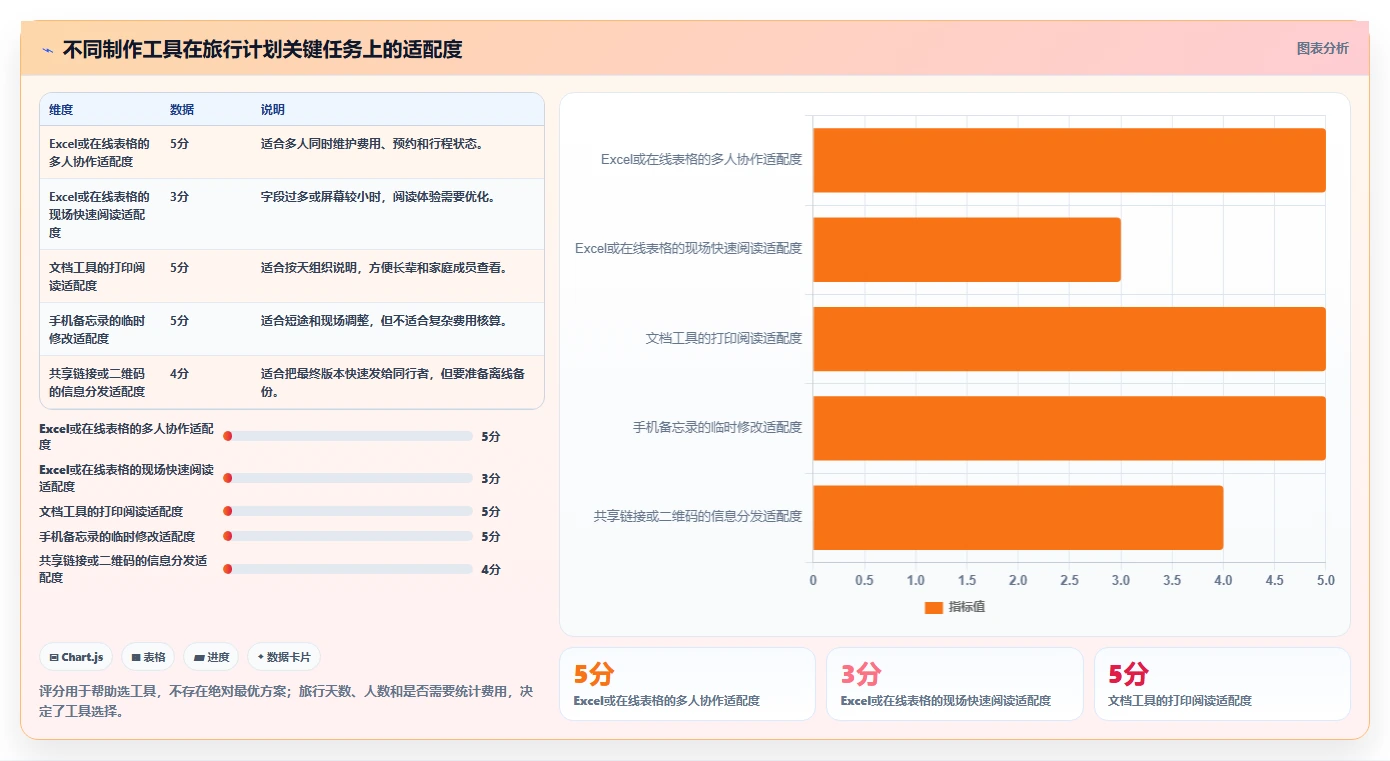Click table cell Excel或在线表格的现场快速阅读适配度
This screenshot has width=1390, height=761.
(x=100, y=214)
